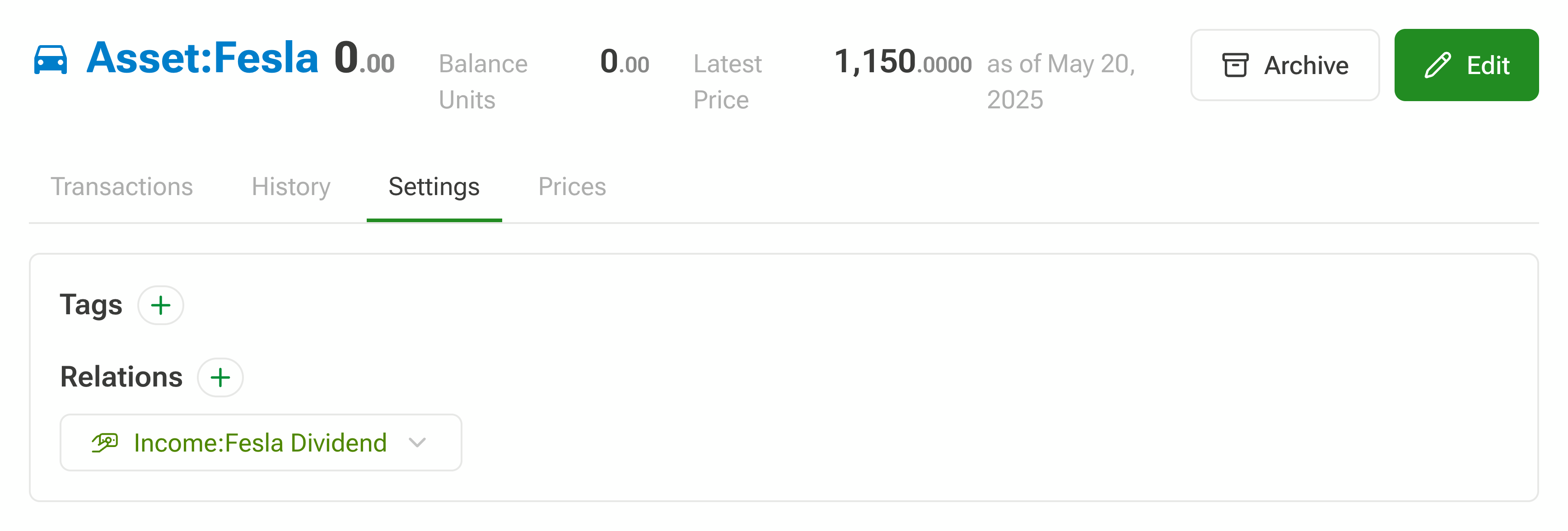Switch to the Transactions tab
This screenshot has height=531, width=1568.
(122, 187)
